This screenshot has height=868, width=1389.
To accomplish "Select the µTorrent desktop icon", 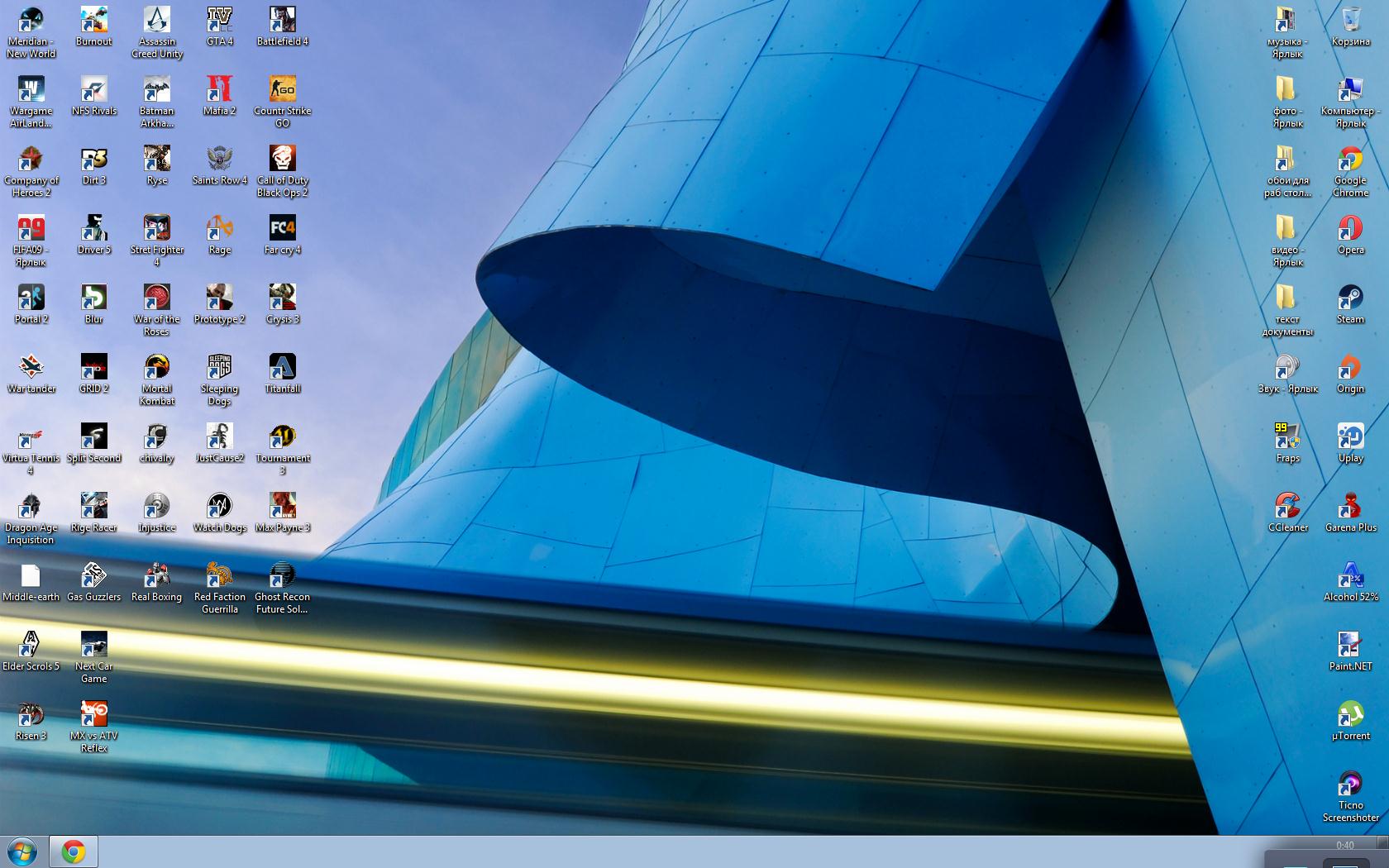I will (x=1351, y=721).
